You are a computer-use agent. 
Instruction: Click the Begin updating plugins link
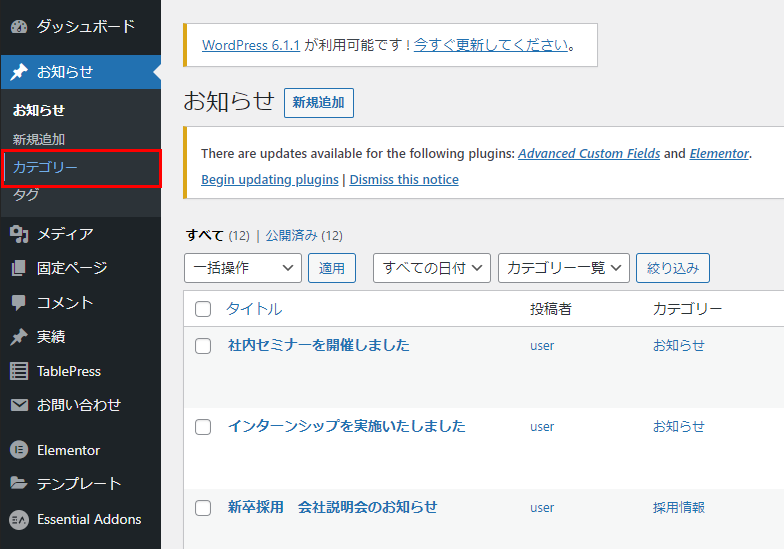270,180
